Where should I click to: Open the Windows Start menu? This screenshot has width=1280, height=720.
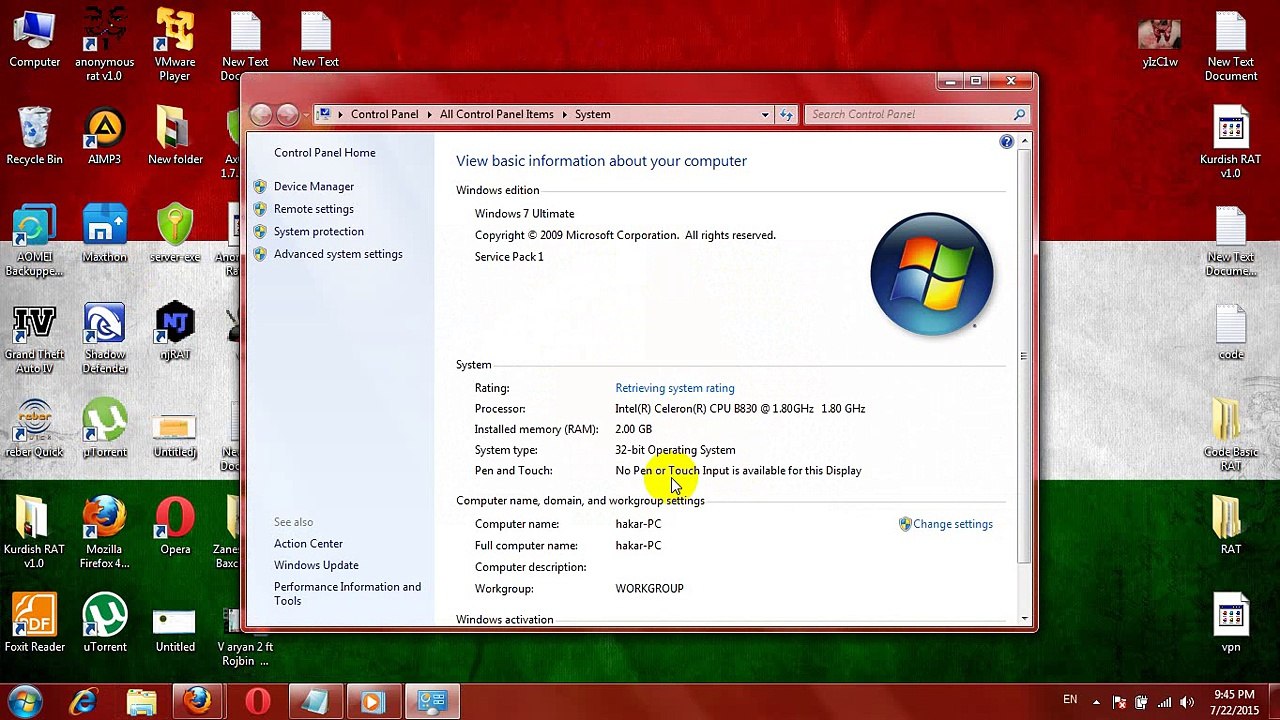click(x=25, y=701)
